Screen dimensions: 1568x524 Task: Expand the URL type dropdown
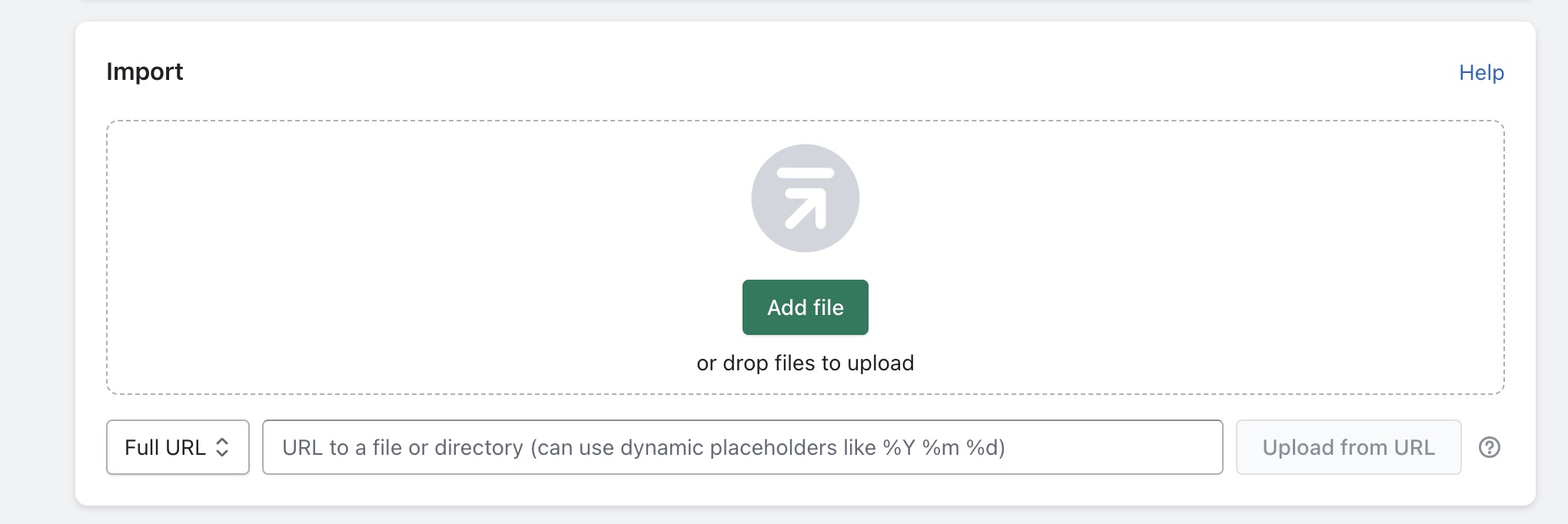coord(178,447)
